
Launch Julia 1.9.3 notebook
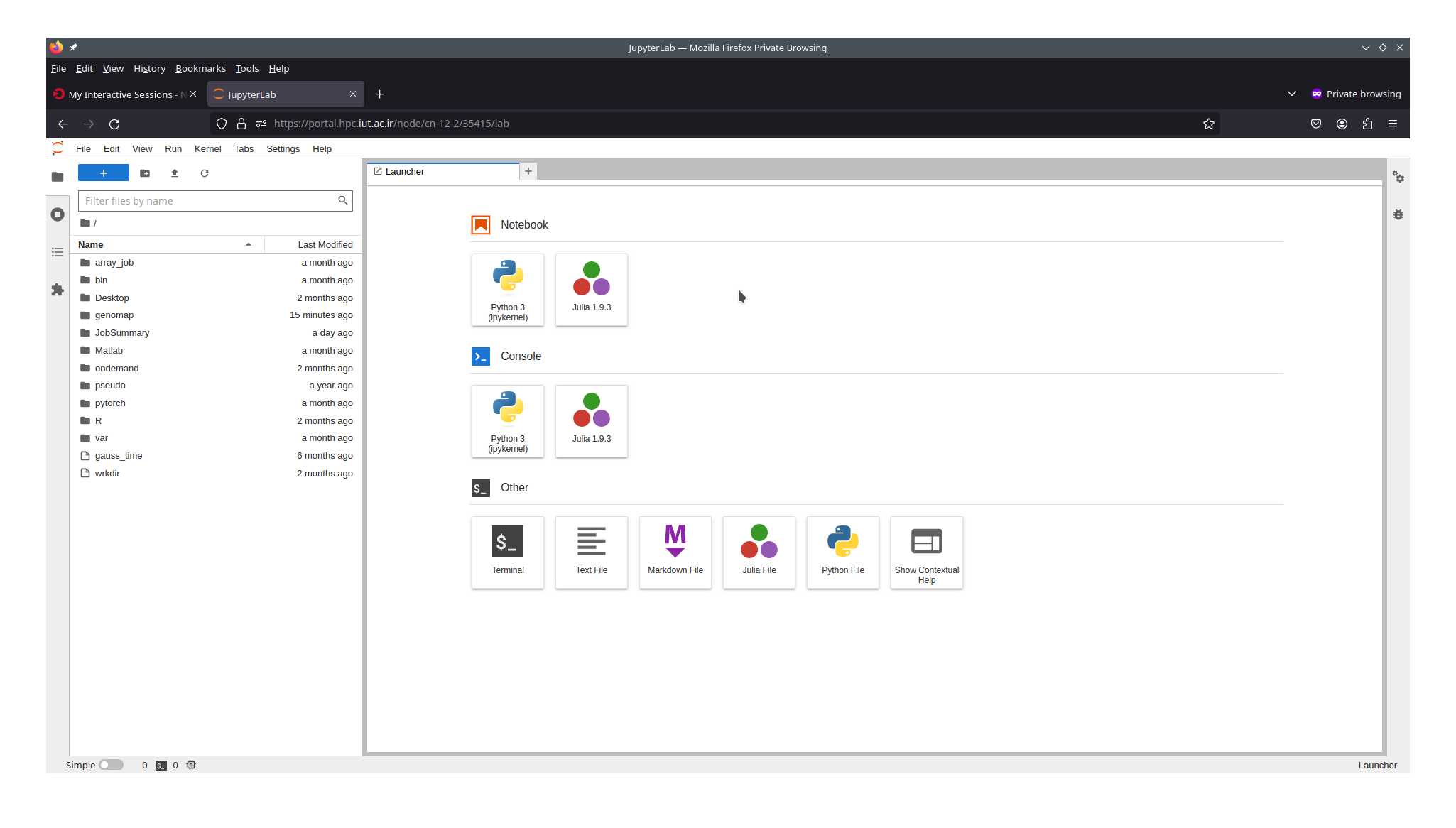(x=592, y=290)
